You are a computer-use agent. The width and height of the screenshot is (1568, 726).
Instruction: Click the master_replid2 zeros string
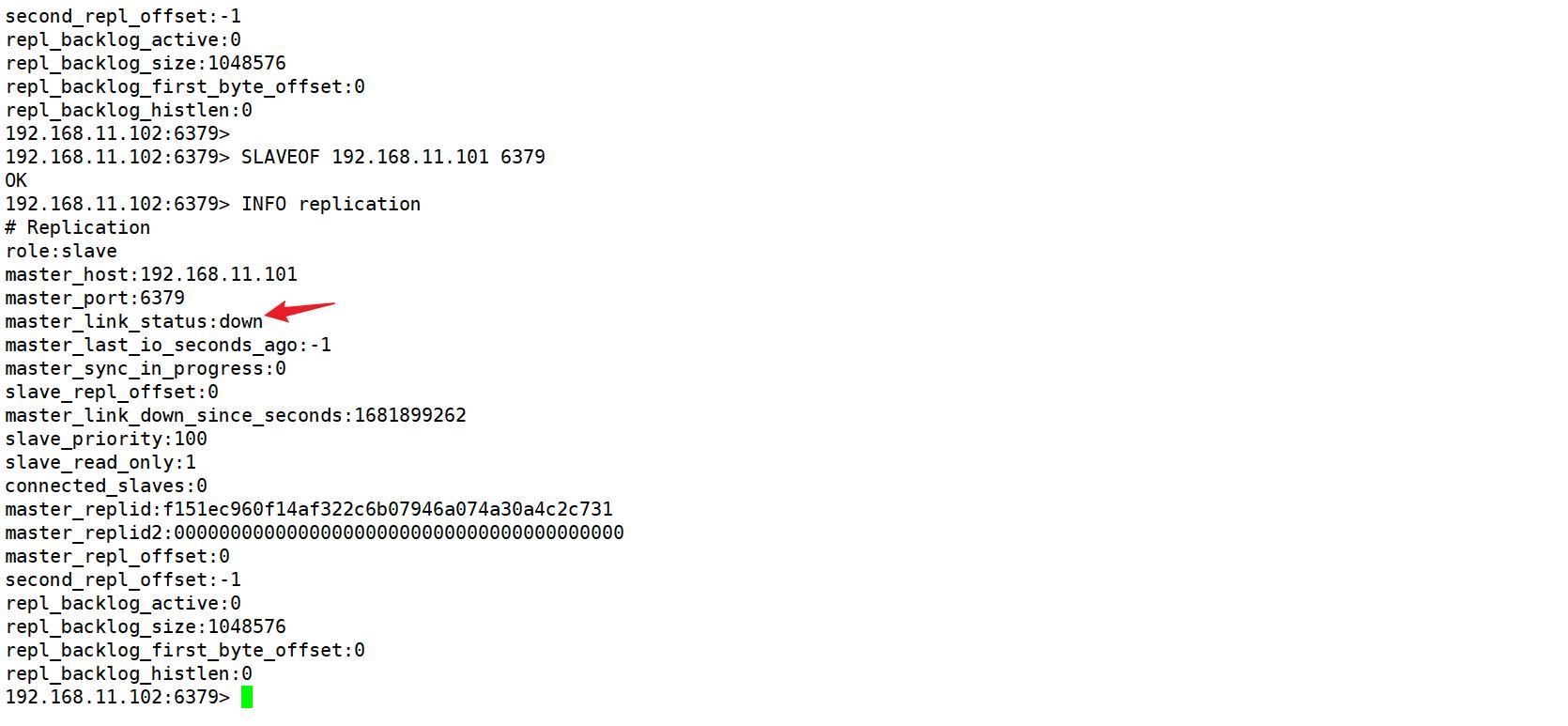[399, 533]
